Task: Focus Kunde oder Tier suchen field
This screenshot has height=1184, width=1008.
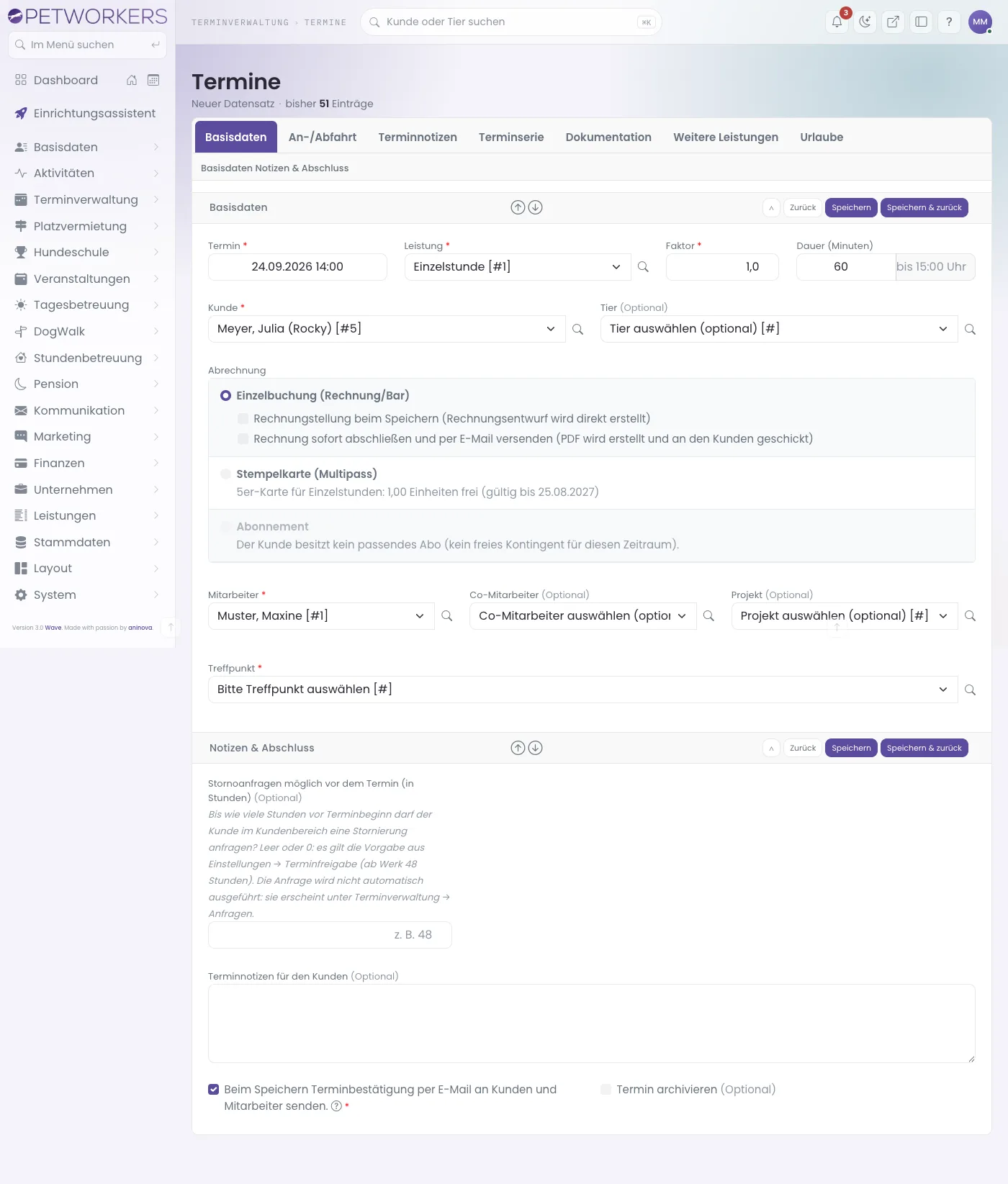Action: 510,22
